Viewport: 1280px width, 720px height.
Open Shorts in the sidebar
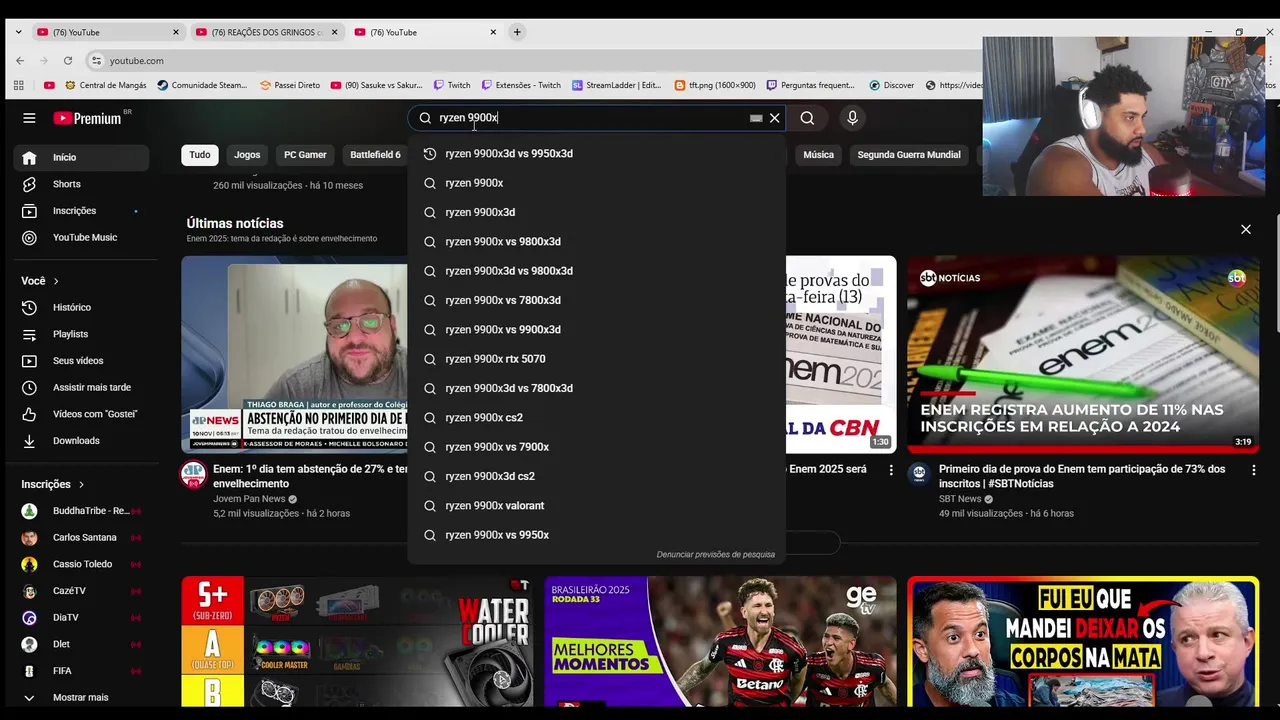(81, 184)
